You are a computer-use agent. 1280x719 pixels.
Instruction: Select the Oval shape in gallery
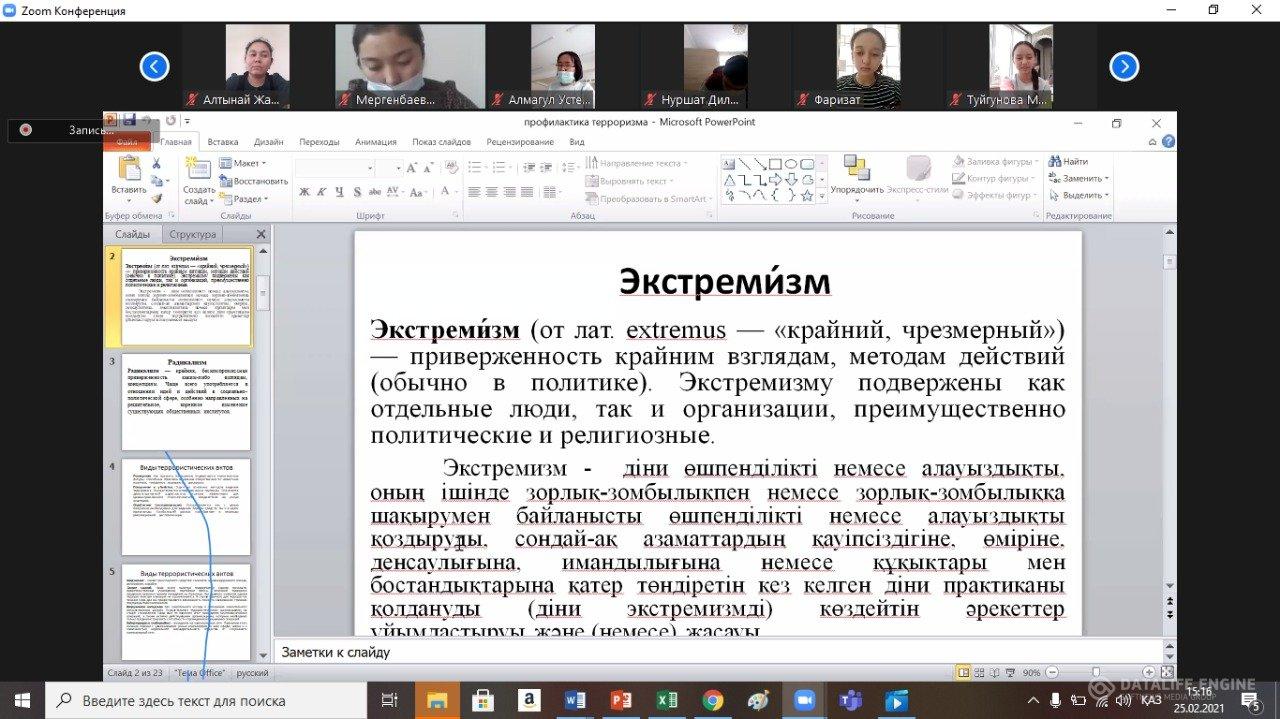[x=790, y=164]
